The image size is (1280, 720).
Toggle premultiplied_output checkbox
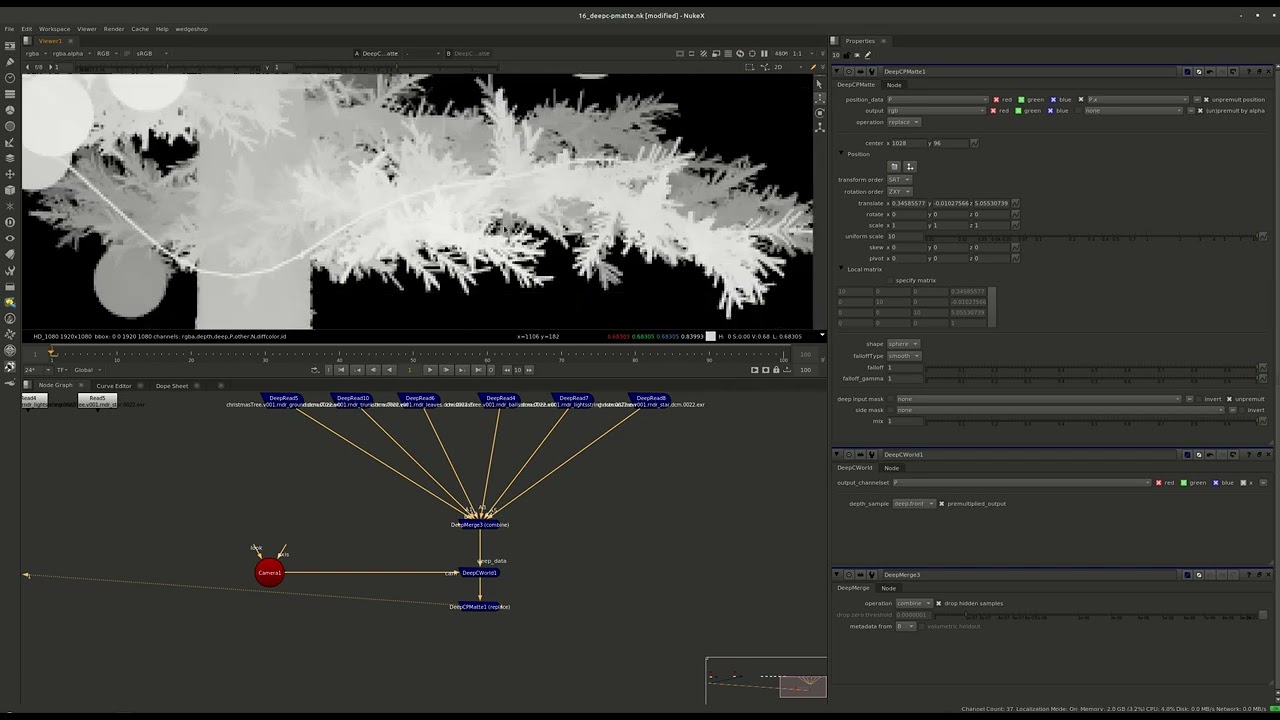click(941, 503)
